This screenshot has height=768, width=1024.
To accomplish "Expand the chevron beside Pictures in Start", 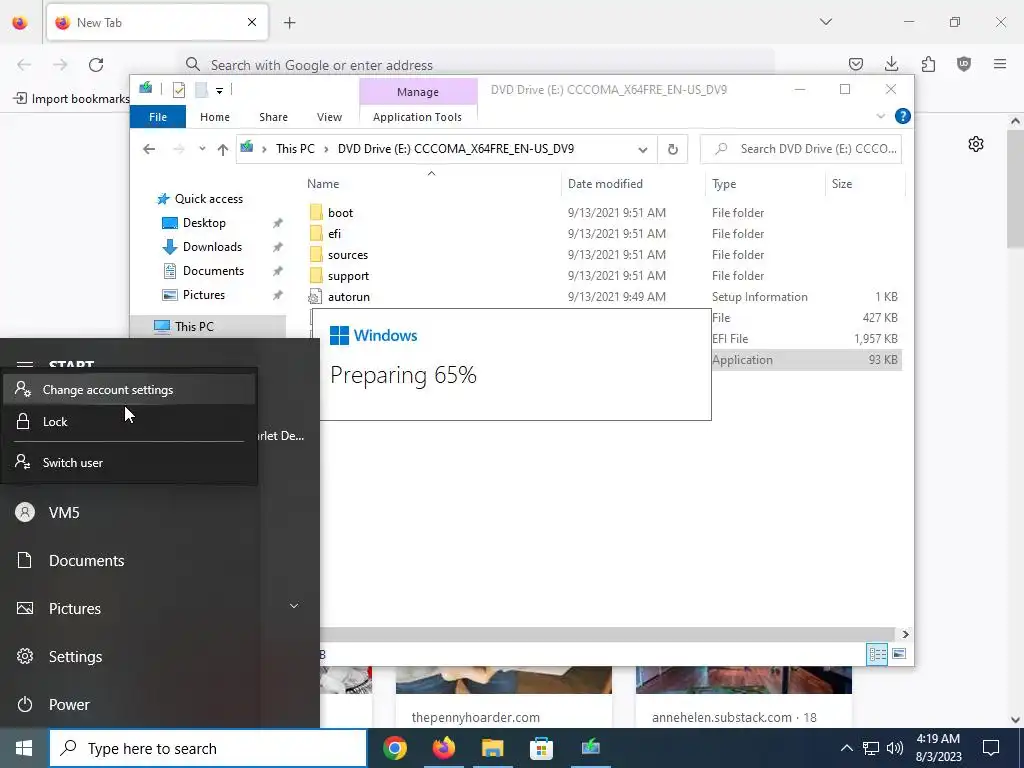I will tap(294, 606).
